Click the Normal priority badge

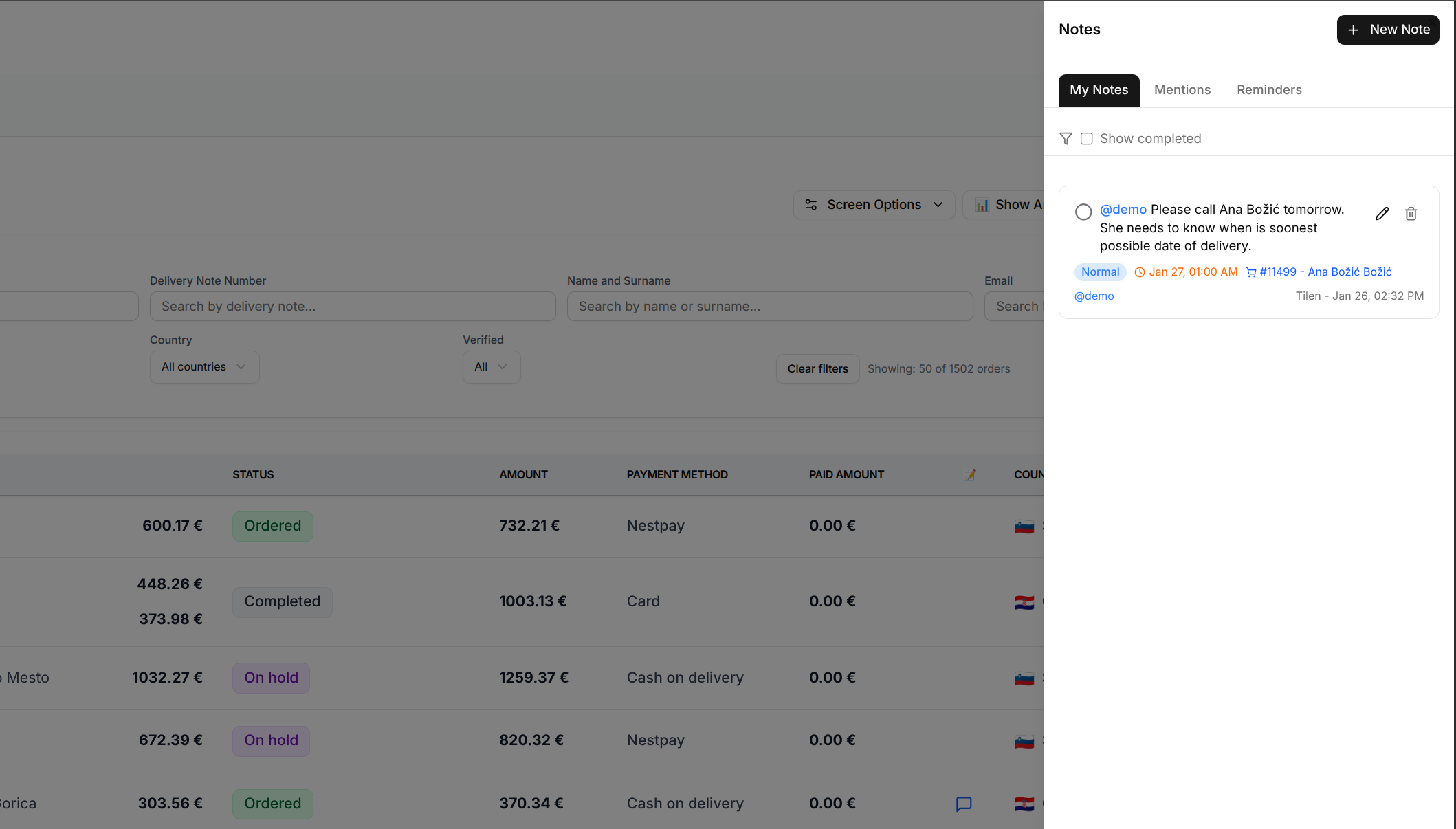pyautogui.click(x=1100, y=272)
